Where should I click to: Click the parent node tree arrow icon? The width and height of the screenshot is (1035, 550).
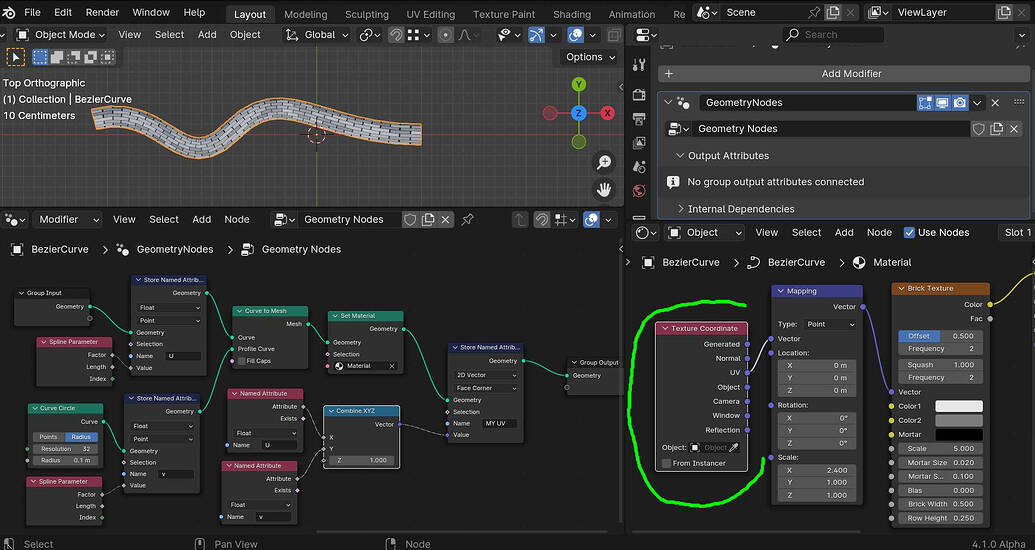tap(520, 219)
